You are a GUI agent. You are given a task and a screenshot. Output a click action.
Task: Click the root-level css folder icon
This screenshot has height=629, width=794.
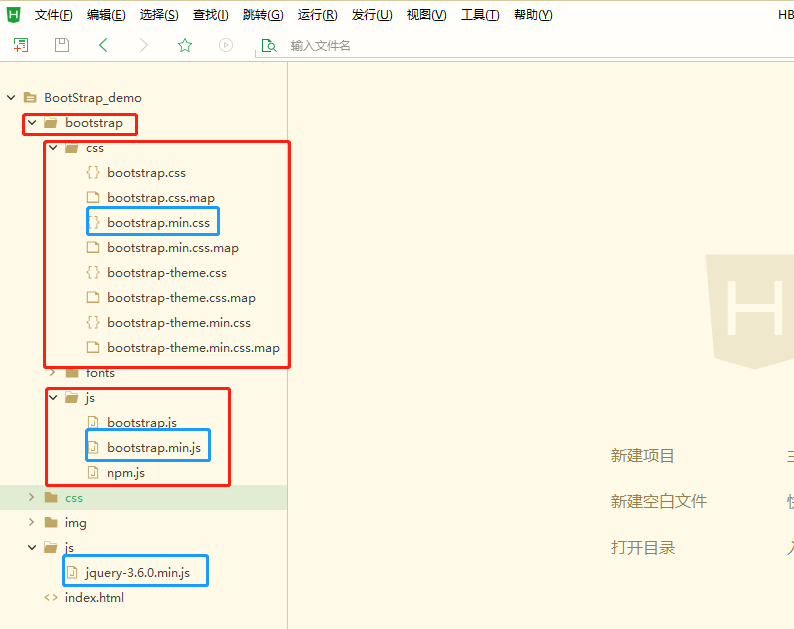(x=51, y=497)
